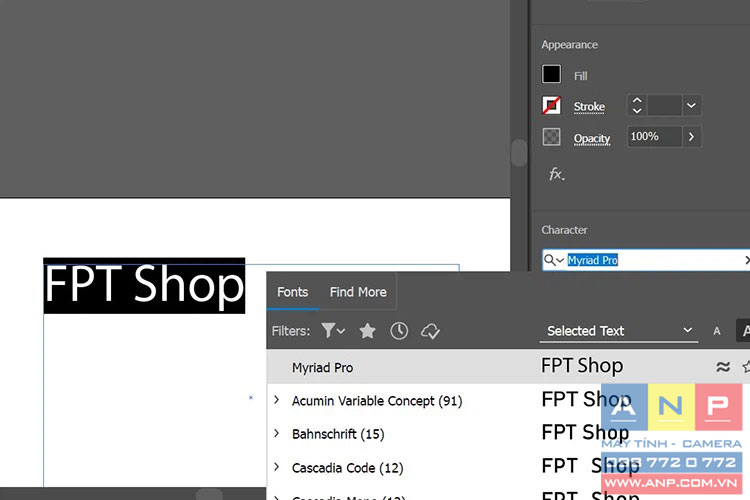This screenshot has height=500, width=750.
Task: Select Cascadia Code (12) font
Action: pyautogui.click(x=348, y=467)
